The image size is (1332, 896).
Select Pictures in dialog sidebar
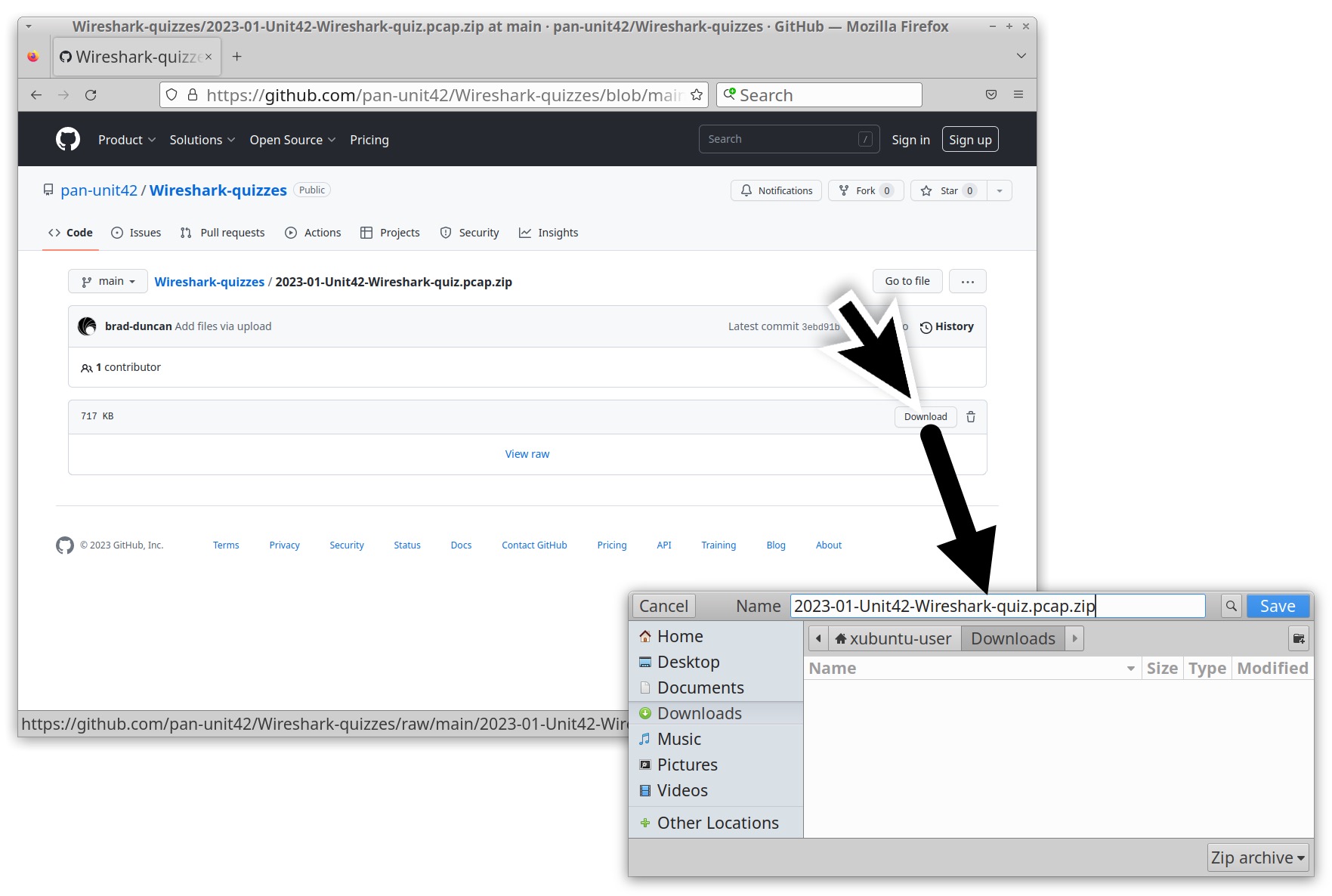tap(715, 765)
